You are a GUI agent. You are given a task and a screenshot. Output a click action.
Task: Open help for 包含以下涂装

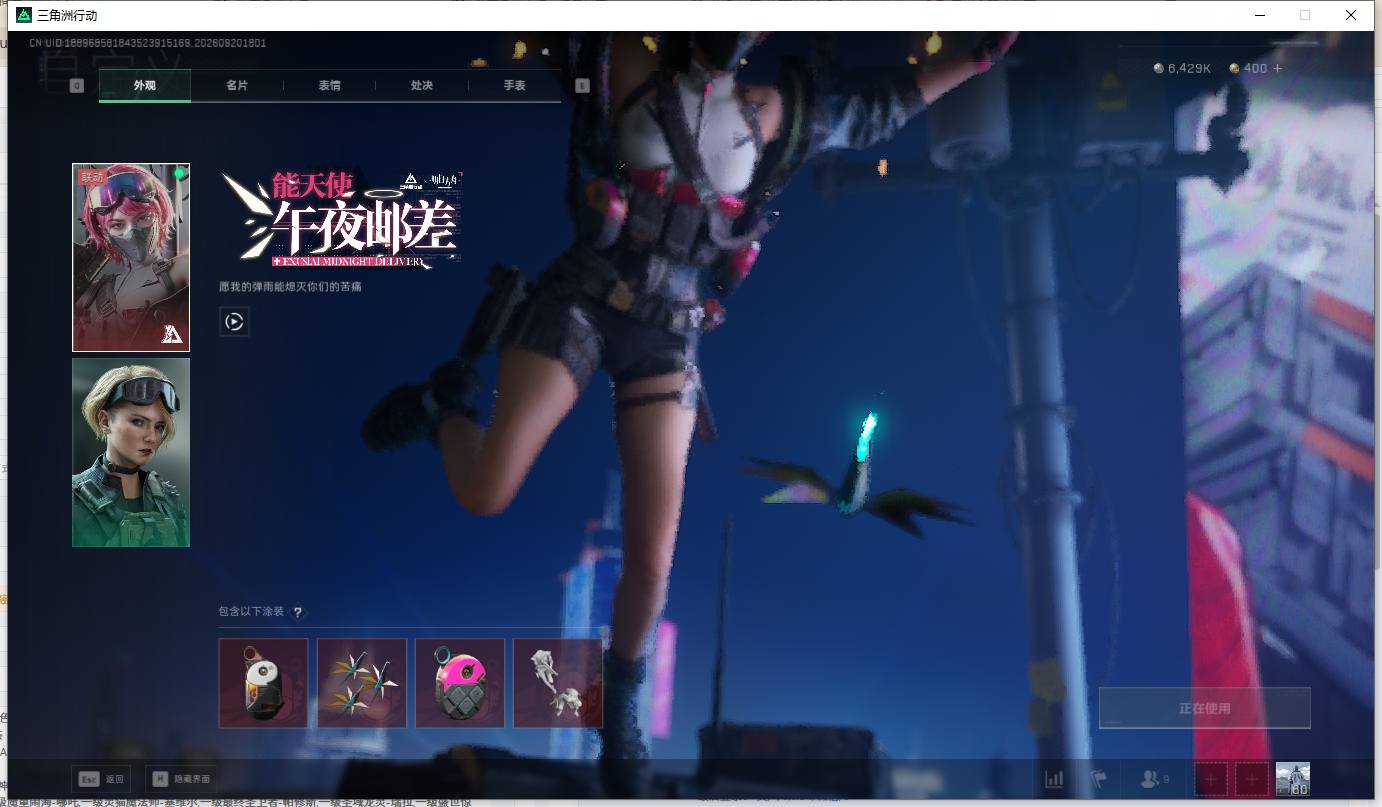298,612
